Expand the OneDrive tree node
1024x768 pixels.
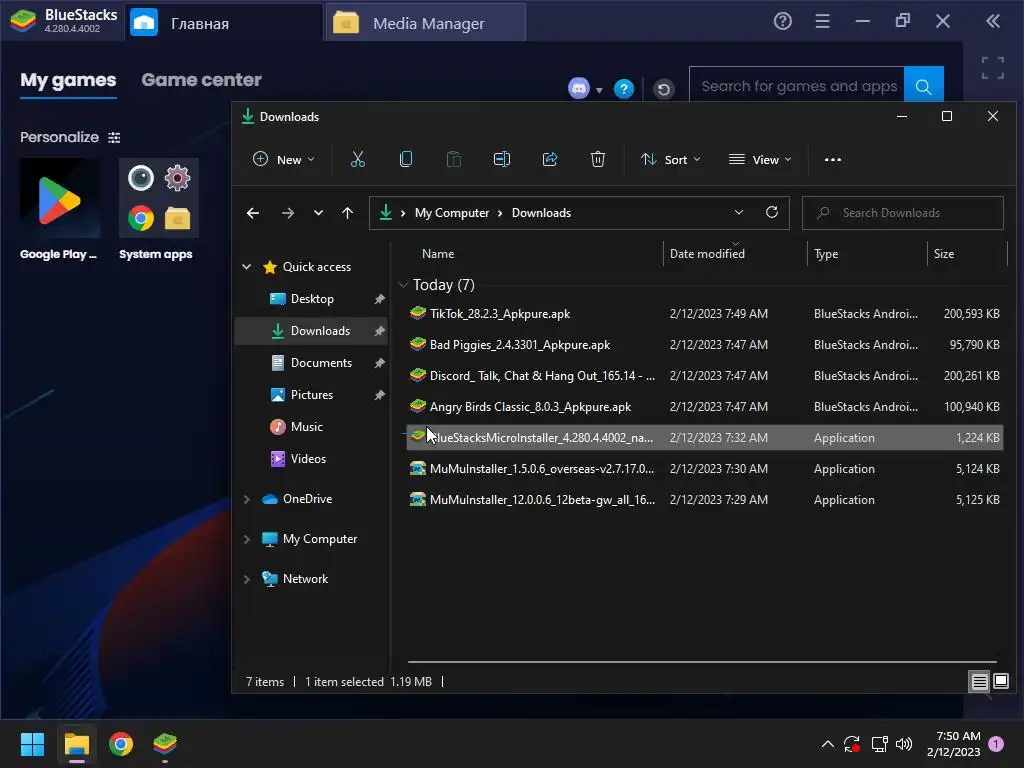(x=247, y=499)
